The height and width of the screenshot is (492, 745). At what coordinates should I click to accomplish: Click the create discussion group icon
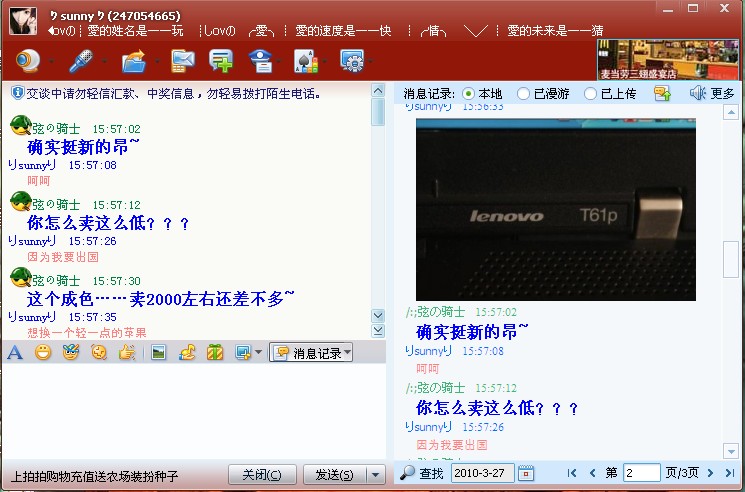tap(221, 61)
